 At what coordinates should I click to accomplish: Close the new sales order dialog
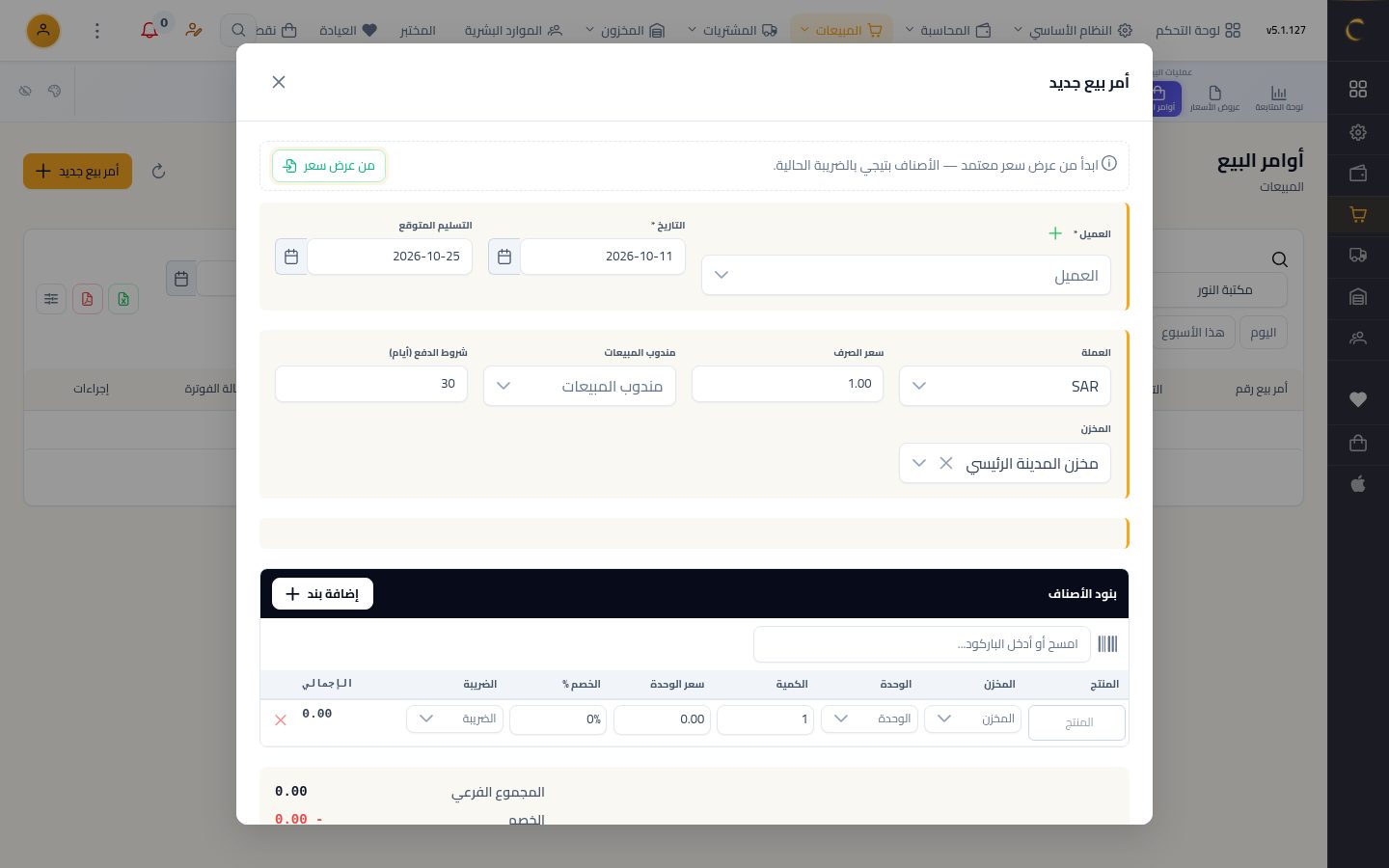[279, 82]
